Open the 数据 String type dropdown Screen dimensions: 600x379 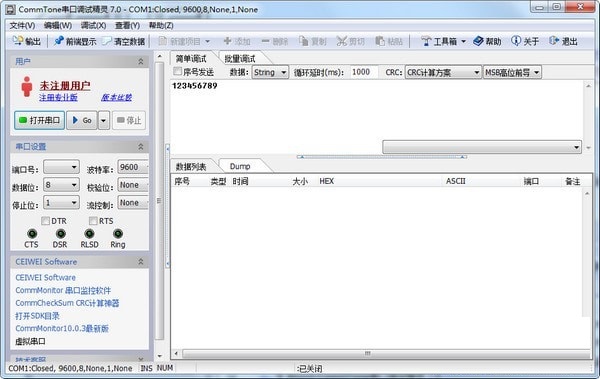270,72
